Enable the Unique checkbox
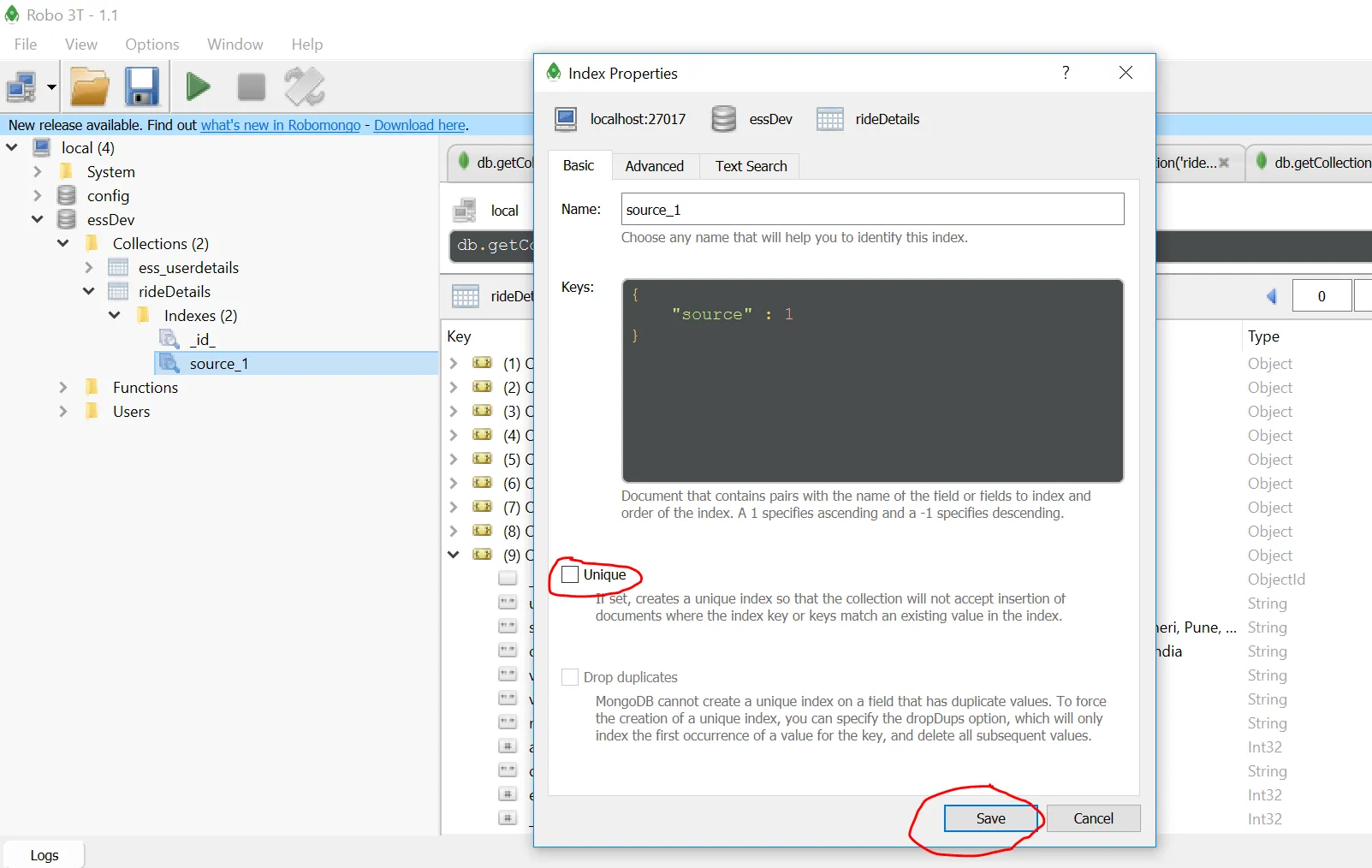Image resolution: width=1372 pixels, height=868 pixels. (570, 574)
